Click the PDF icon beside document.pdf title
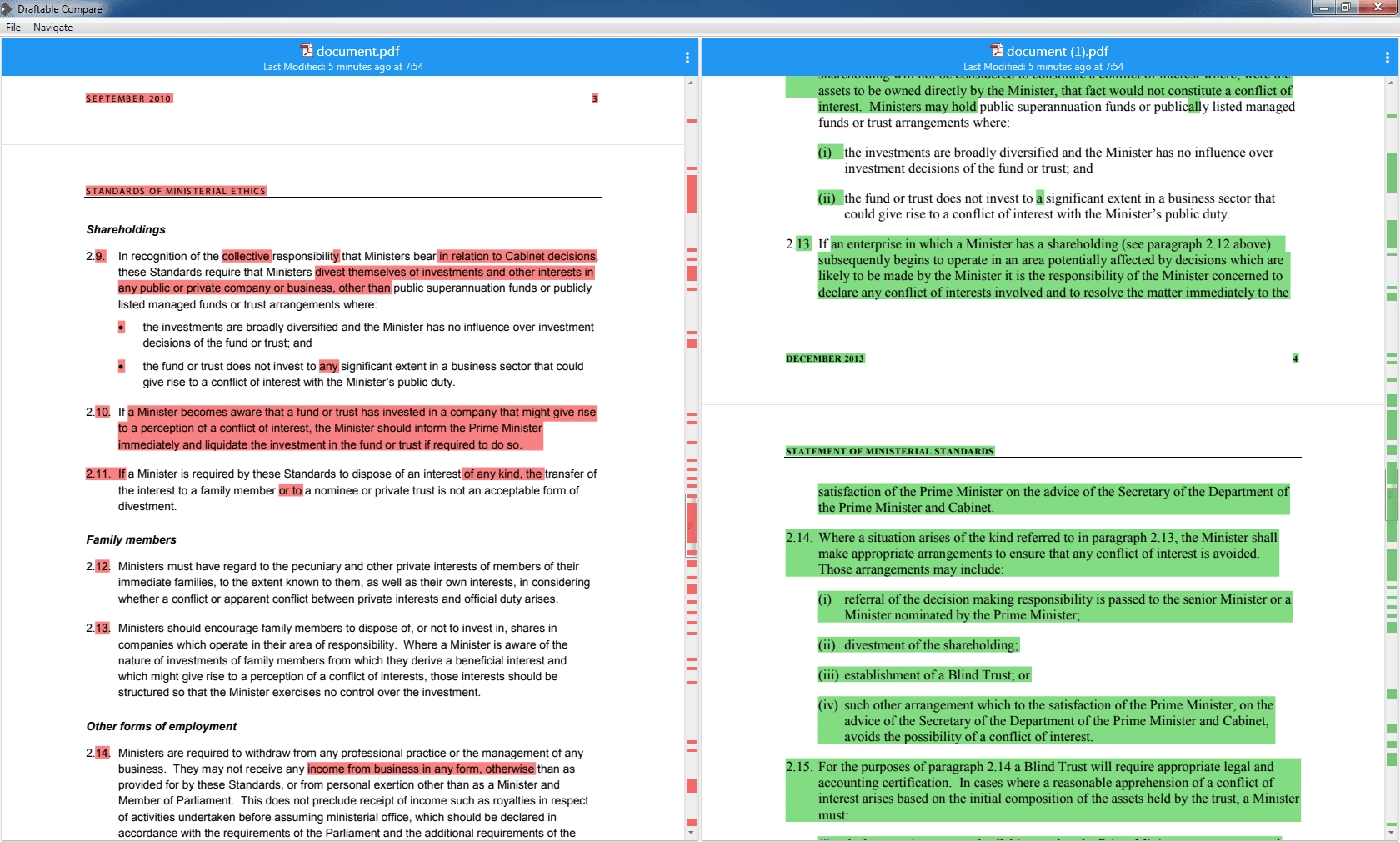This screenshot has width=1400, height=842. 307,51
